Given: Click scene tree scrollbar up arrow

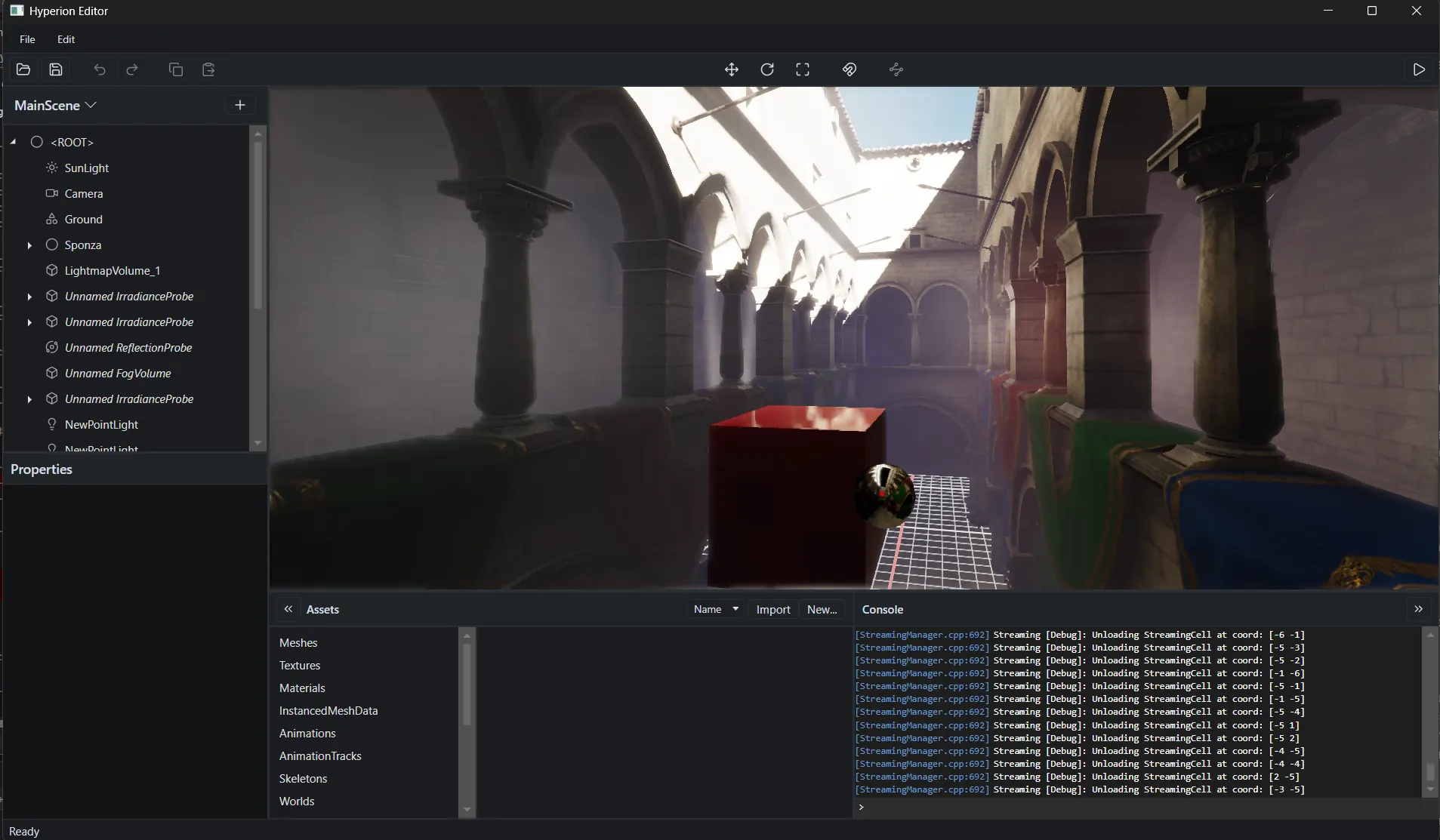Looking at the screenshot, I should point(258,134).
